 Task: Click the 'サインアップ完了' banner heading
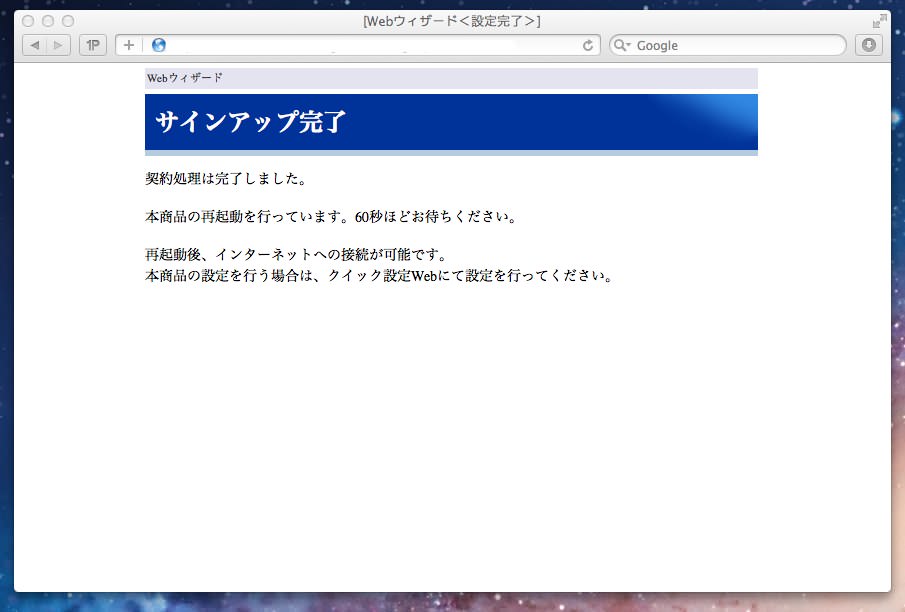coord(250,122)
